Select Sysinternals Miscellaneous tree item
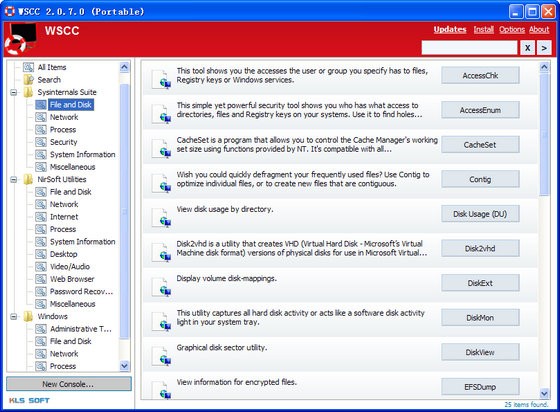This screenshot has width=560, height=412. click(x=72, y=167)
